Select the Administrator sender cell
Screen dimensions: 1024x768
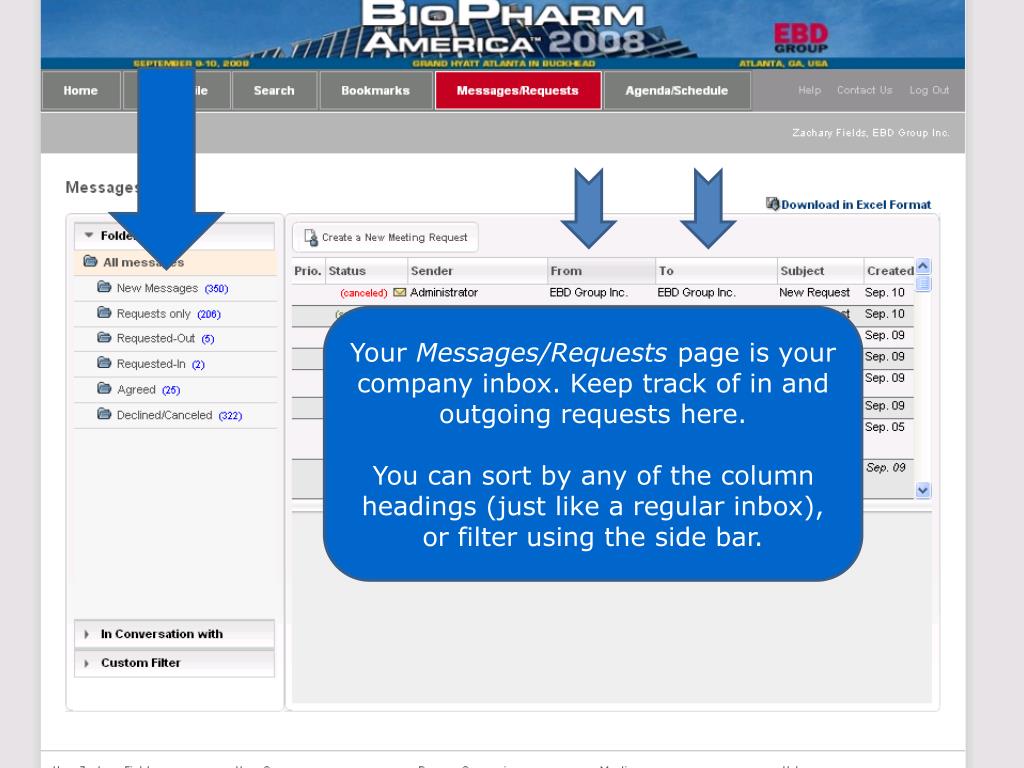pos(444,293)
